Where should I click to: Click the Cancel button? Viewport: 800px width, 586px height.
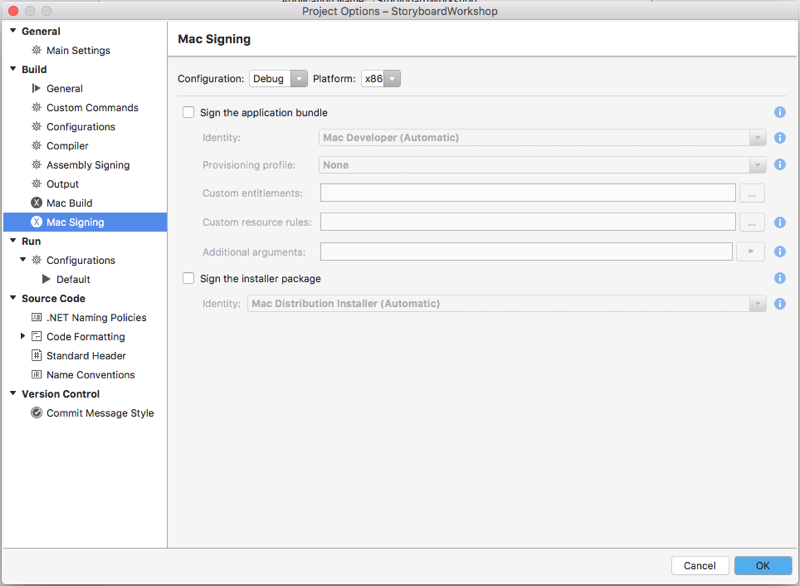tap(699, 565)
